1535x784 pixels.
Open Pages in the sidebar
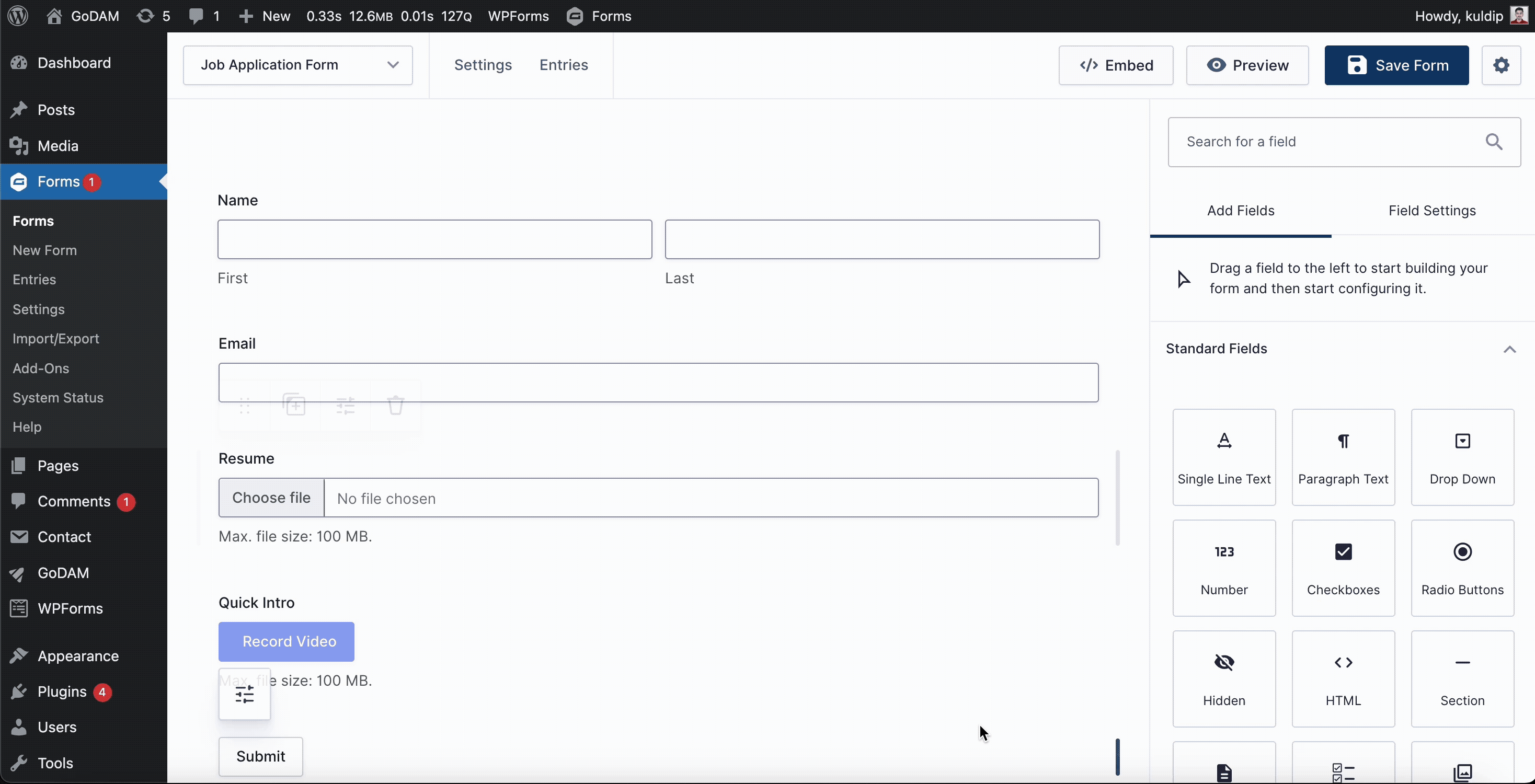(58, 465)
